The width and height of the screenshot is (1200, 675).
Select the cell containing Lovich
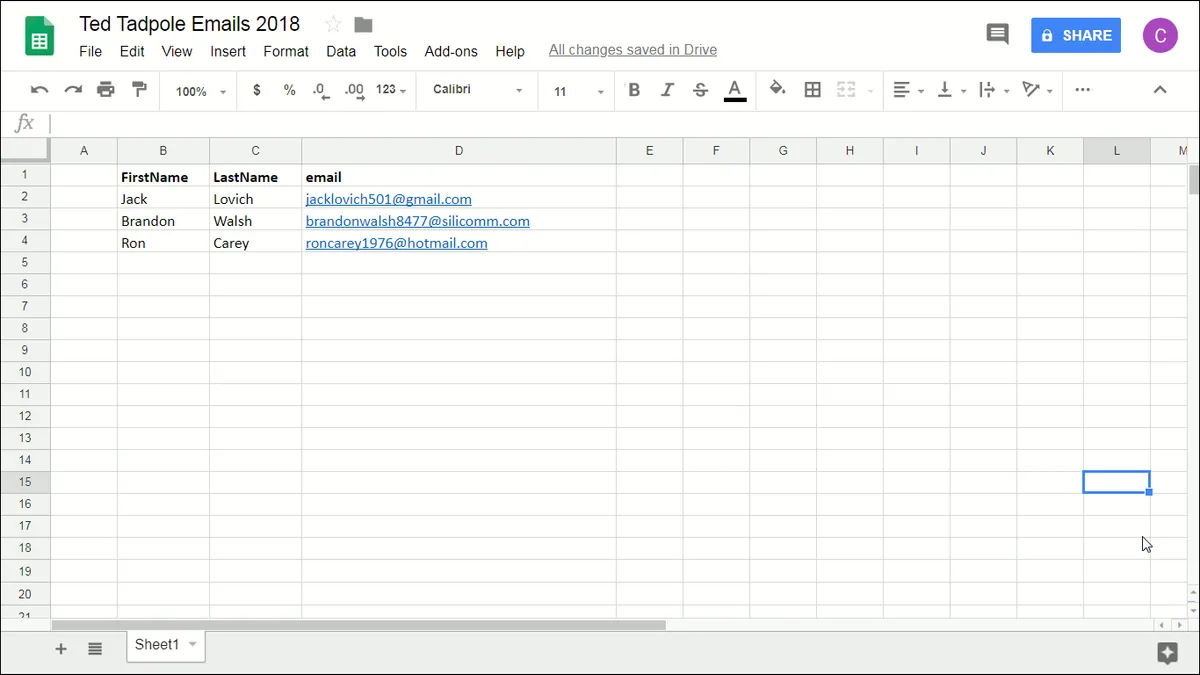[x=255, y=199]
